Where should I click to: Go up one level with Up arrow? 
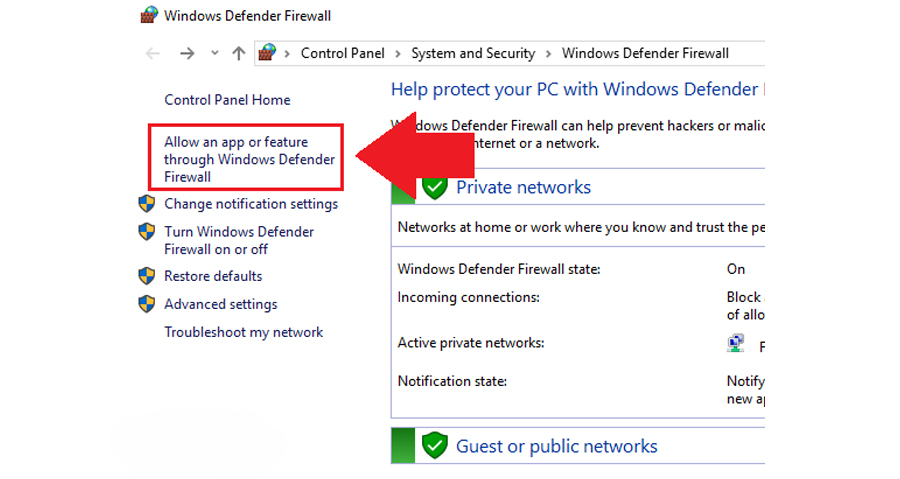pos(239,53)
